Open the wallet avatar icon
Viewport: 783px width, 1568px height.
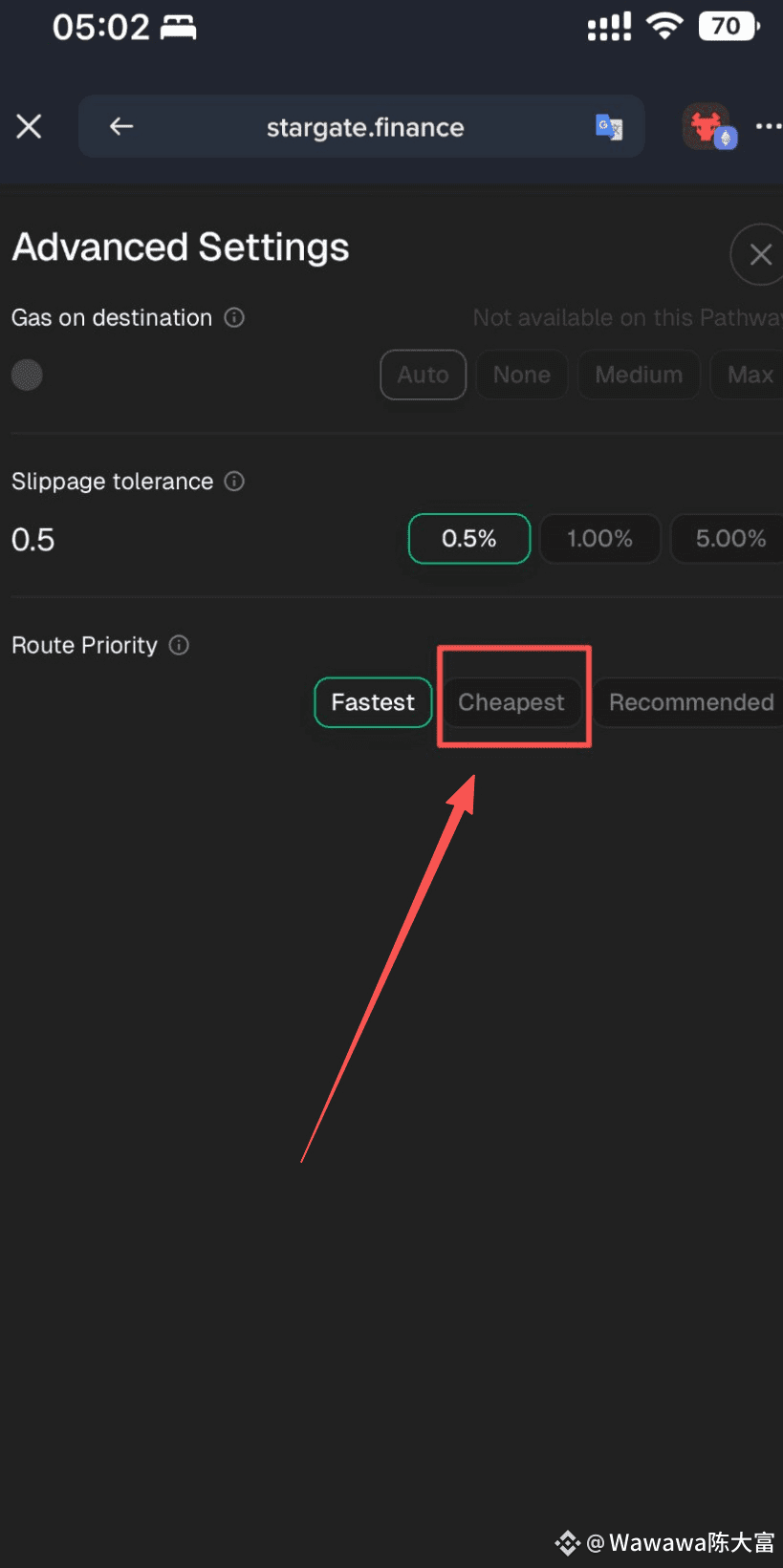tap(708, 126)
